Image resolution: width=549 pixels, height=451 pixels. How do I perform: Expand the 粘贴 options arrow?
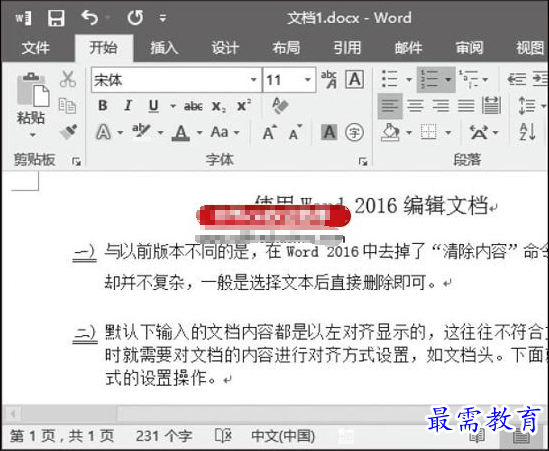click(x=33, y=135)
